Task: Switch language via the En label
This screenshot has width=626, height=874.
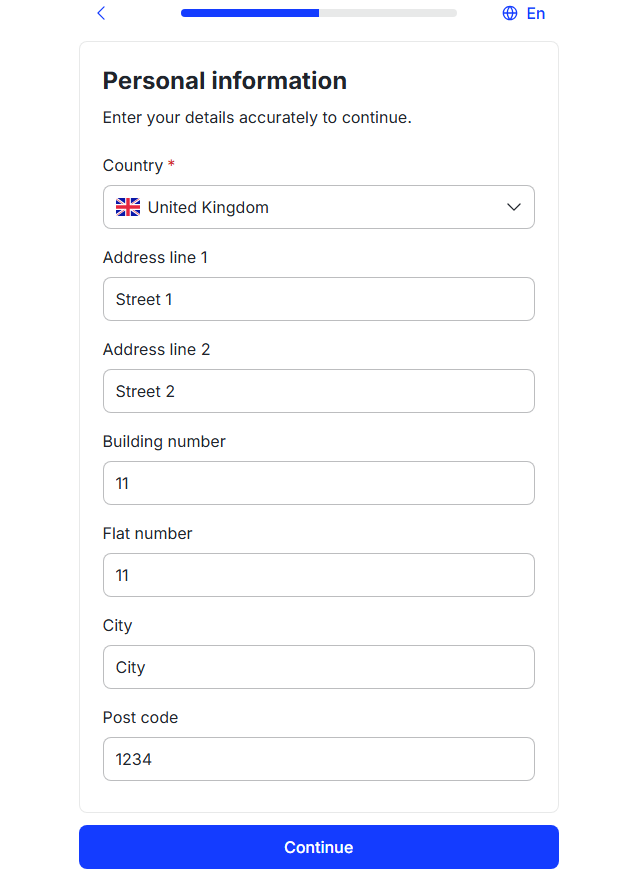Action: 536,13
